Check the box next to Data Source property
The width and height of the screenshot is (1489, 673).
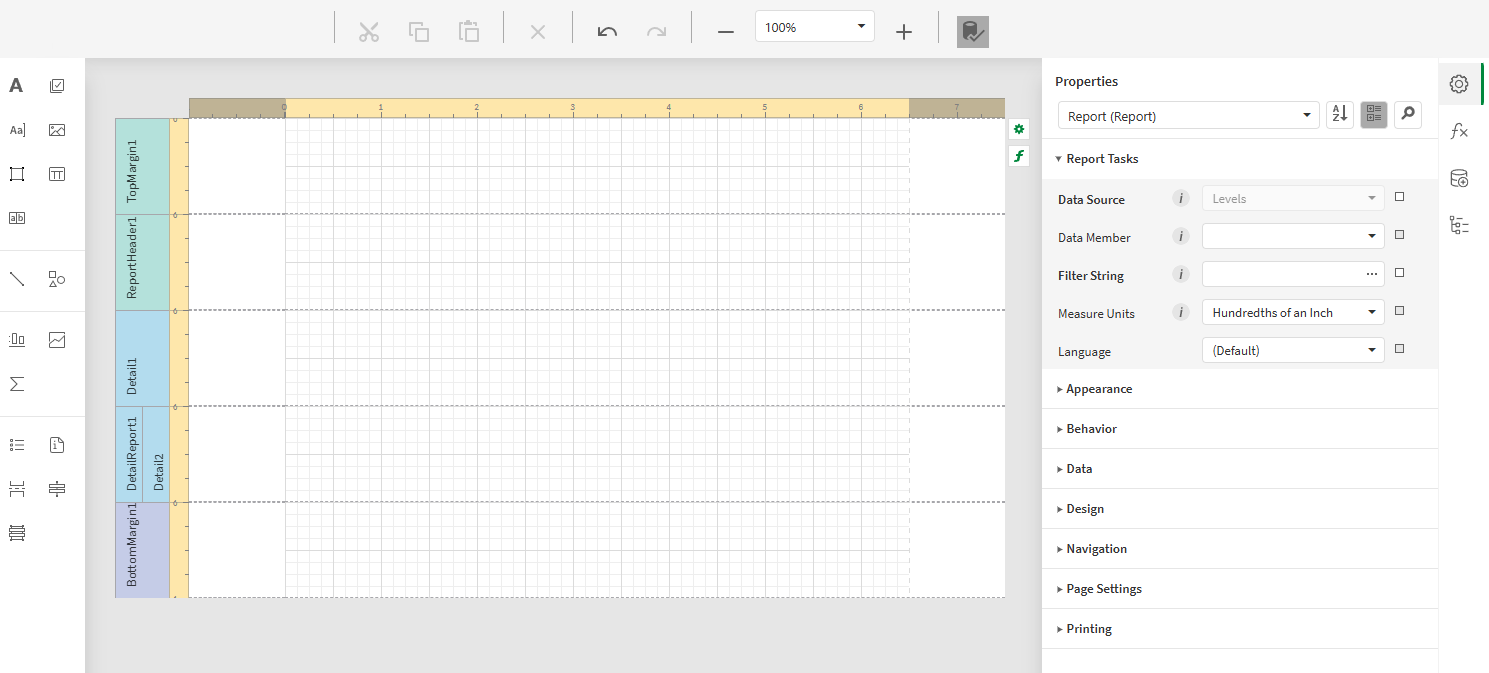[1400, 196]
